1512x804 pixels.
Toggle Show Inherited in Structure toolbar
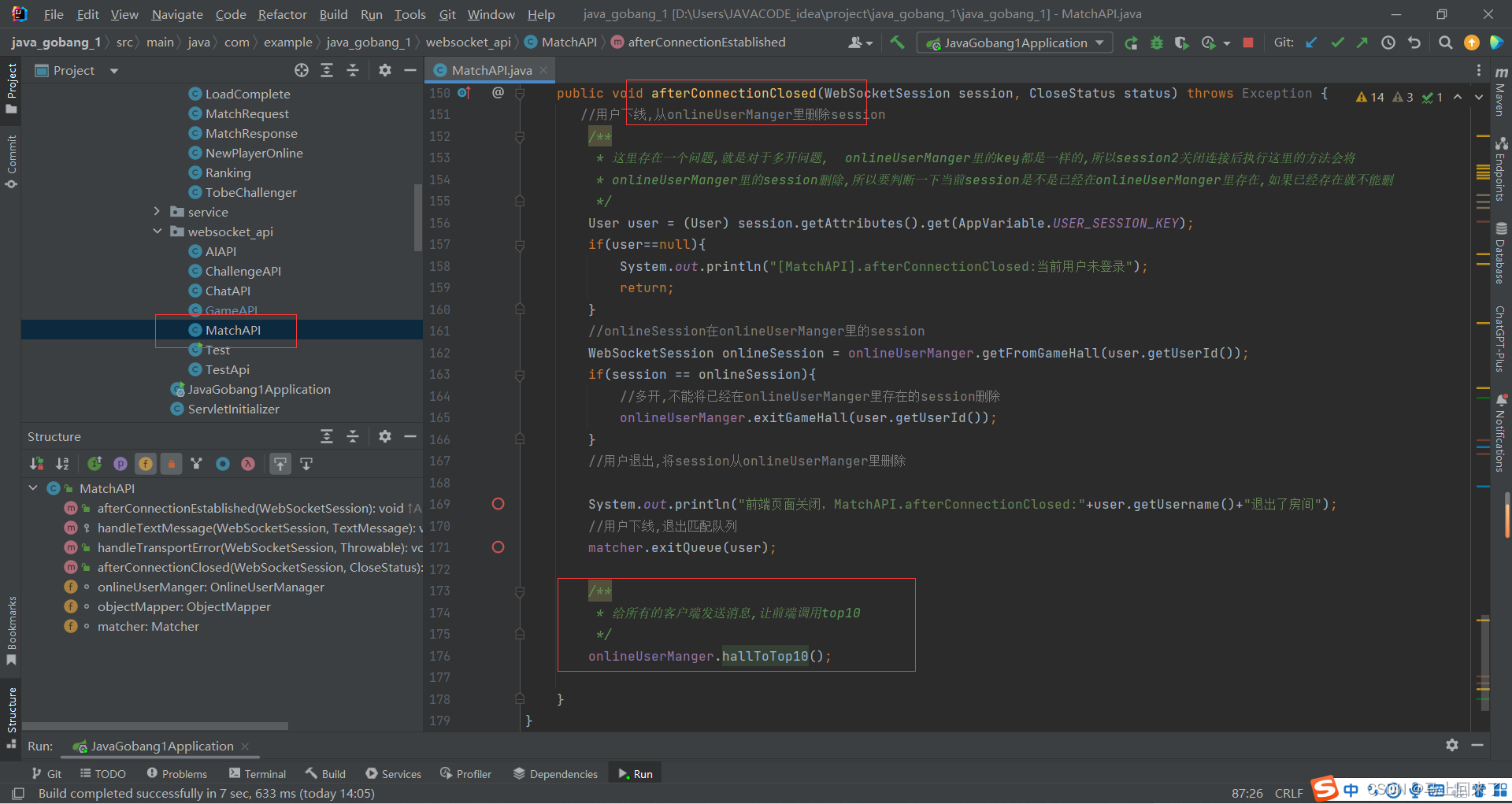[x=94, y=464]
